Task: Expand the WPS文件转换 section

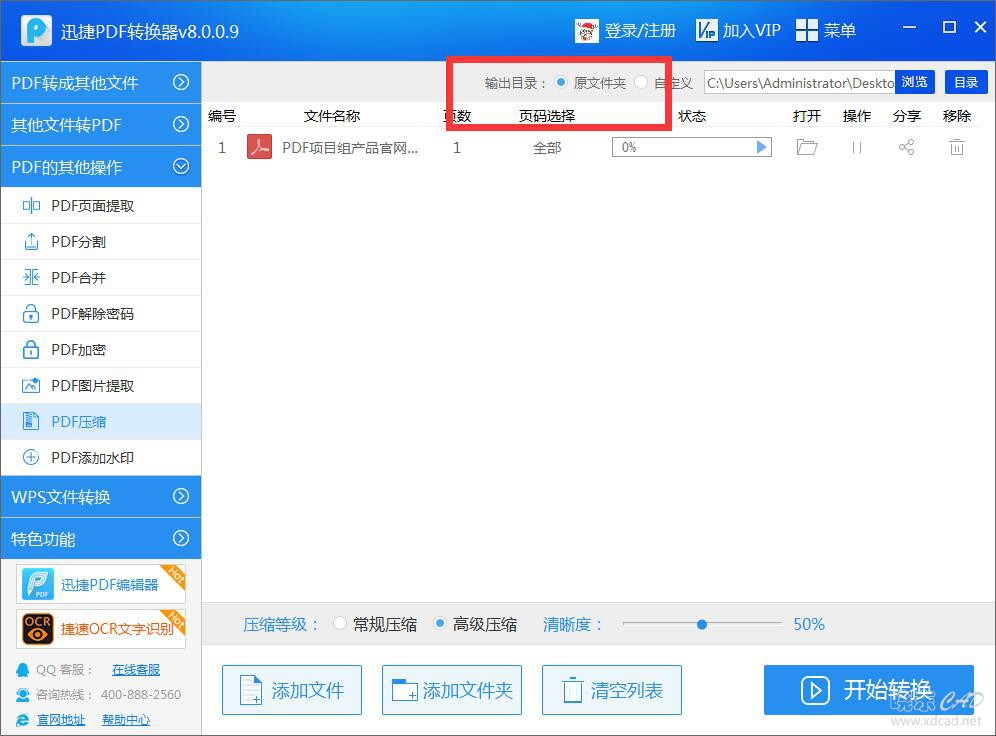Action: click(x=101, y=497)
